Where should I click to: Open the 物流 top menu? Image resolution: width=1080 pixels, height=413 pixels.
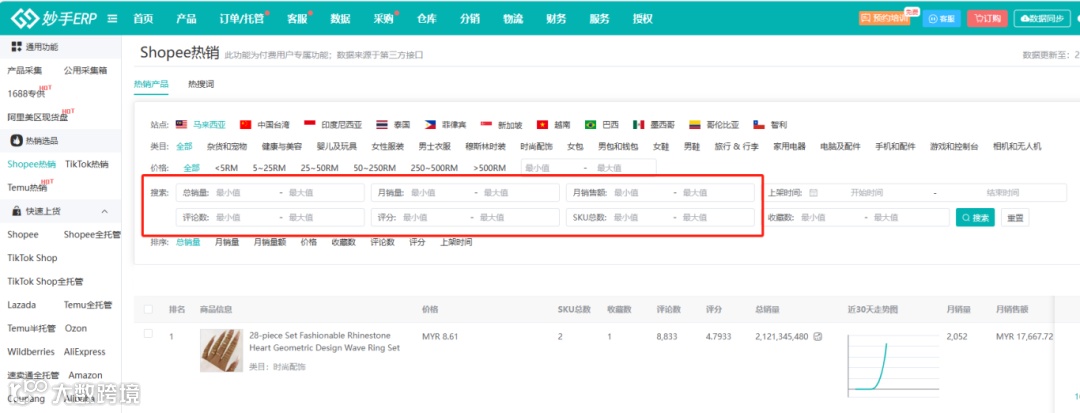[x=512, y=19]
